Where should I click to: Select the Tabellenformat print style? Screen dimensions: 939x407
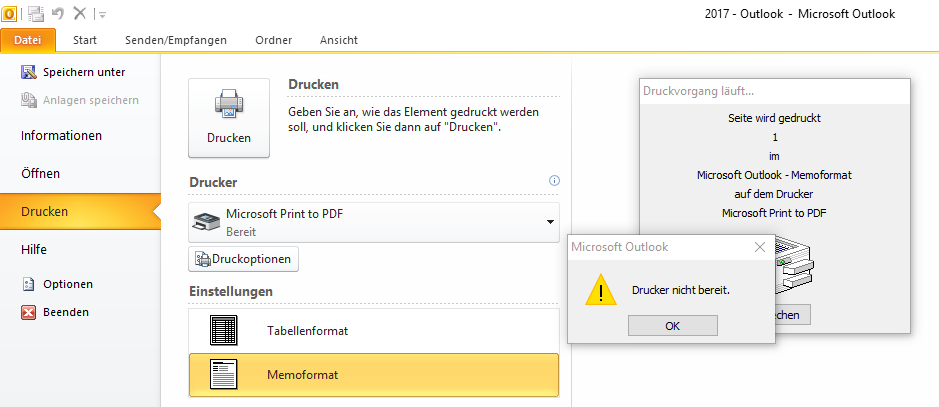point(374,330)
